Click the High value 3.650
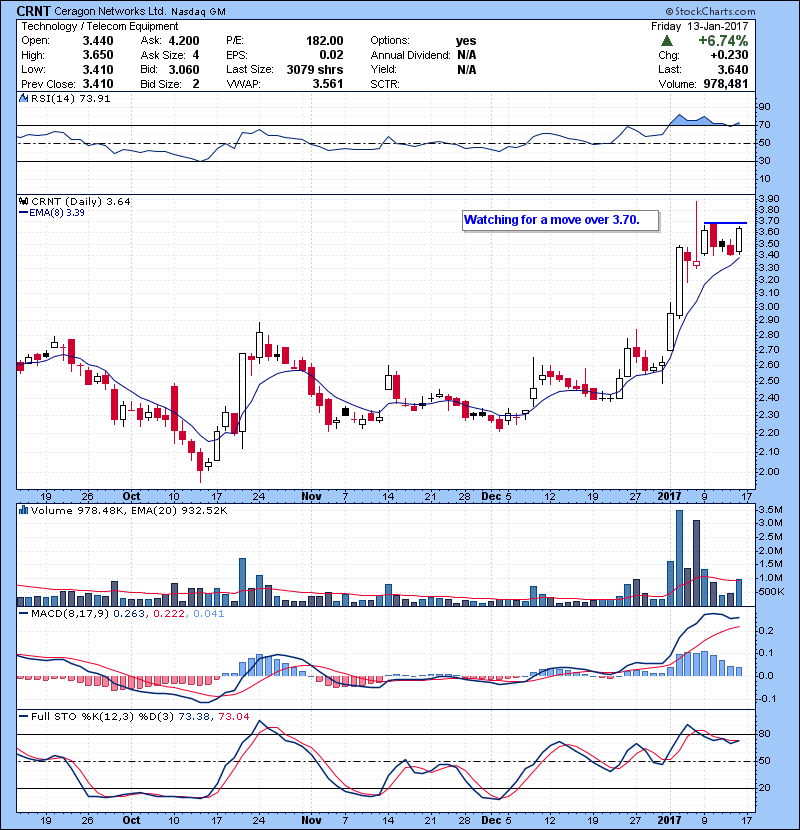The width and height of the screenshot is (800, 830). 98,55
